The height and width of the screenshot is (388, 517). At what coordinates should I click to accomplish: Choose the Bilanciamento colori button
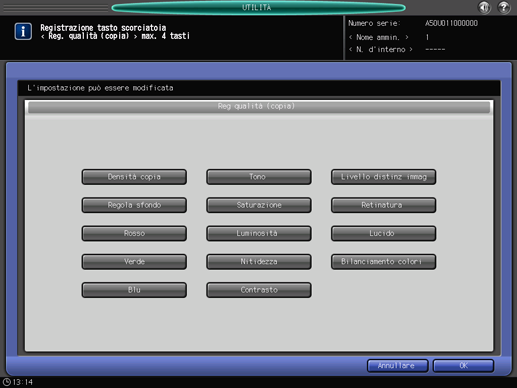(x=383, y=262)
